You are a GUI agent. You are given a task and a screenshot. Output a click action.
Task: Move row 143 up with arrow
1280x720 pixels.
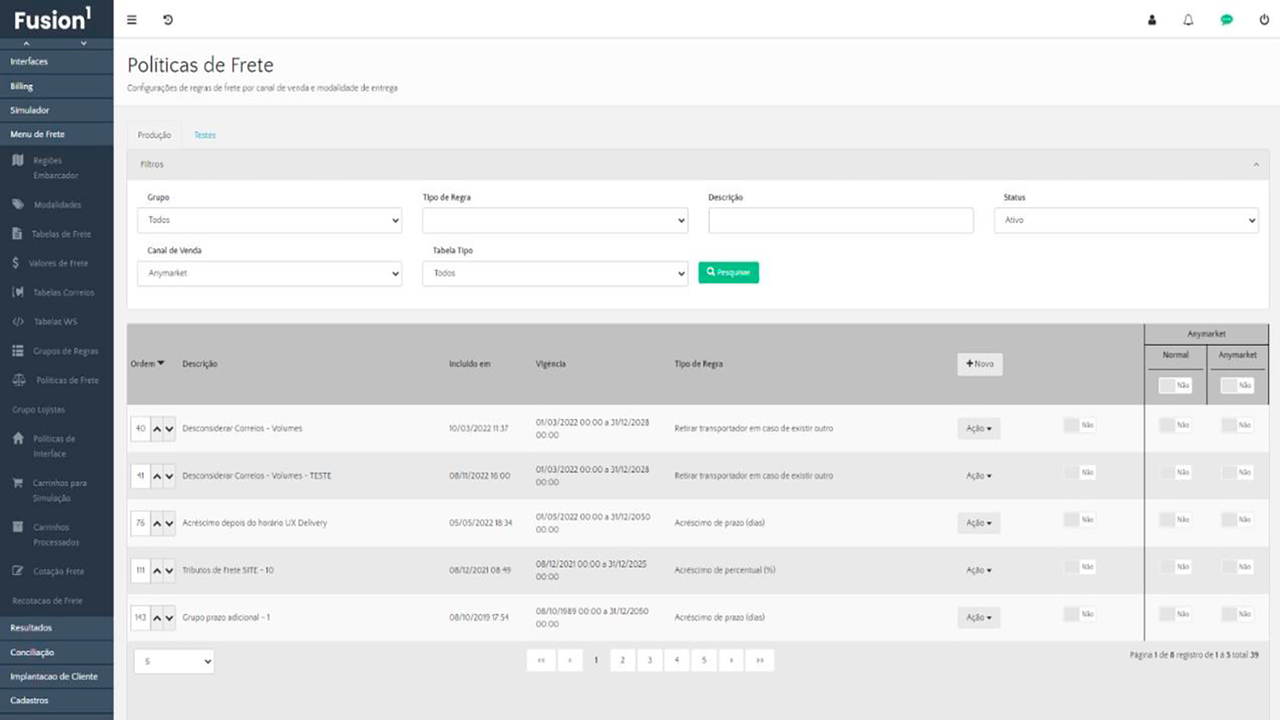[x=157, y=617]
